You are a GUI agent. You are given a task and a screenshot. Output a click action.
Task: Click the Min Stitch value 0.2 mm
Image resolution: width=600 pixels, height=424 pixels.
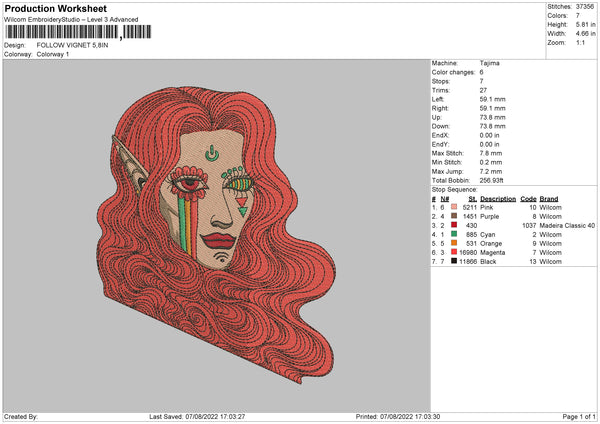(x=491, y=162)
